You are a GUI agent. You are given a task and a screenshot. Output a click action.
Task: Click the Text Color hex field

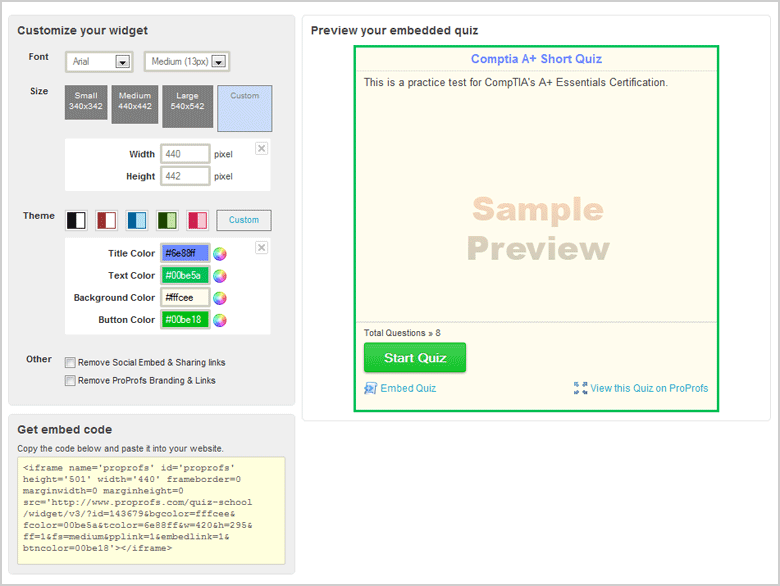[x=185, y=275]
